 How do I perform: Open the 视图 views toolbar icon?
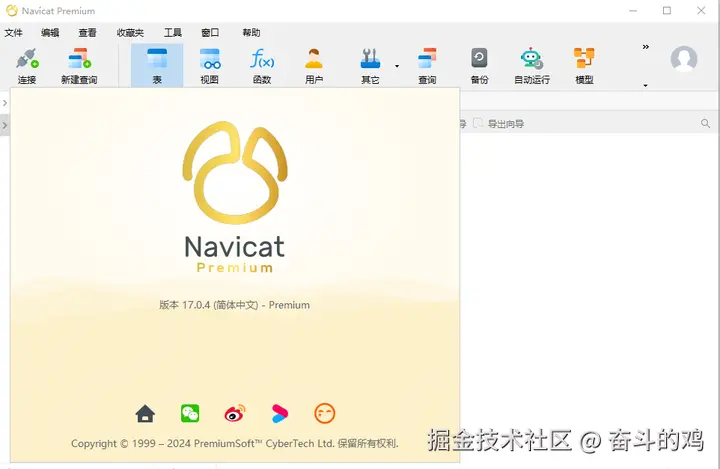click(x=210, y=66)
